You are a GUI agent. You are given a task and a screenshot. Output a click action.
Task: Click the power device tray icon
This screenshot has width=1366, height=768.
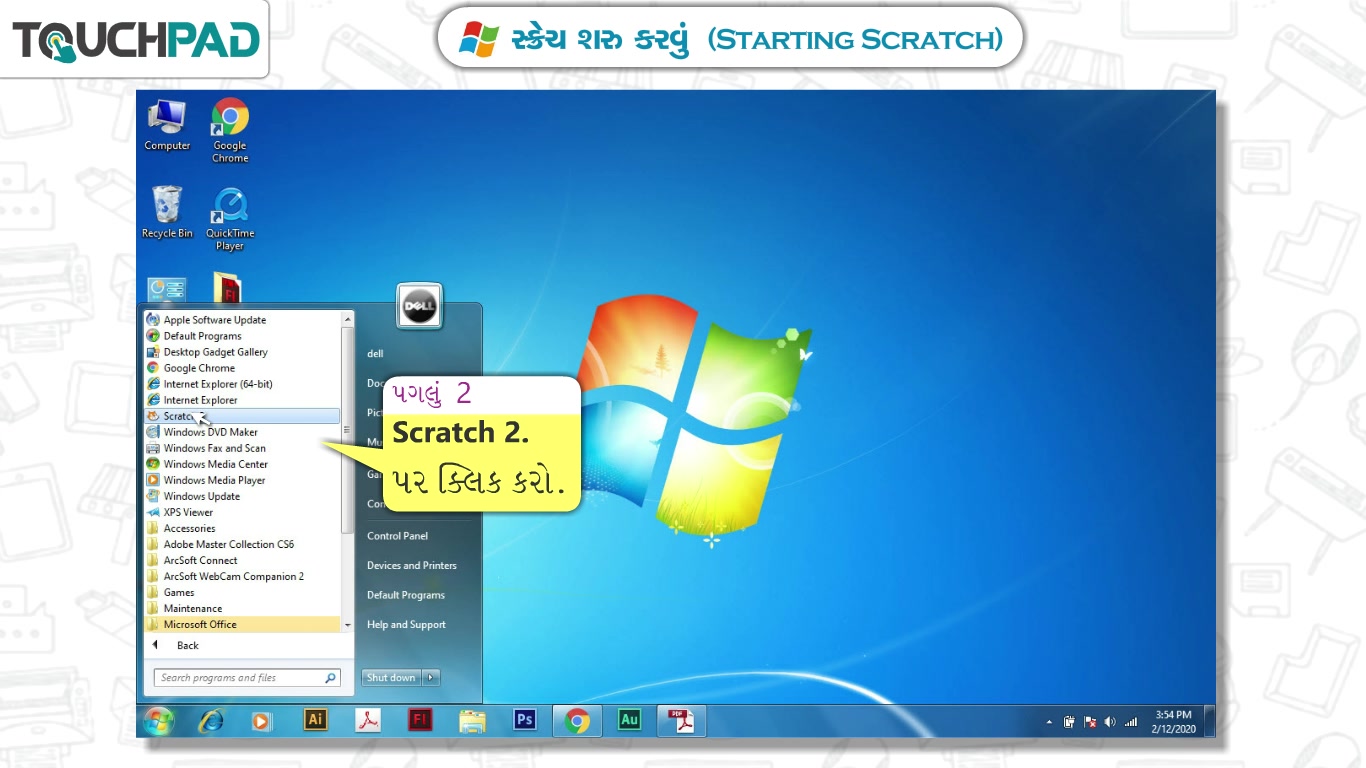1069,721
